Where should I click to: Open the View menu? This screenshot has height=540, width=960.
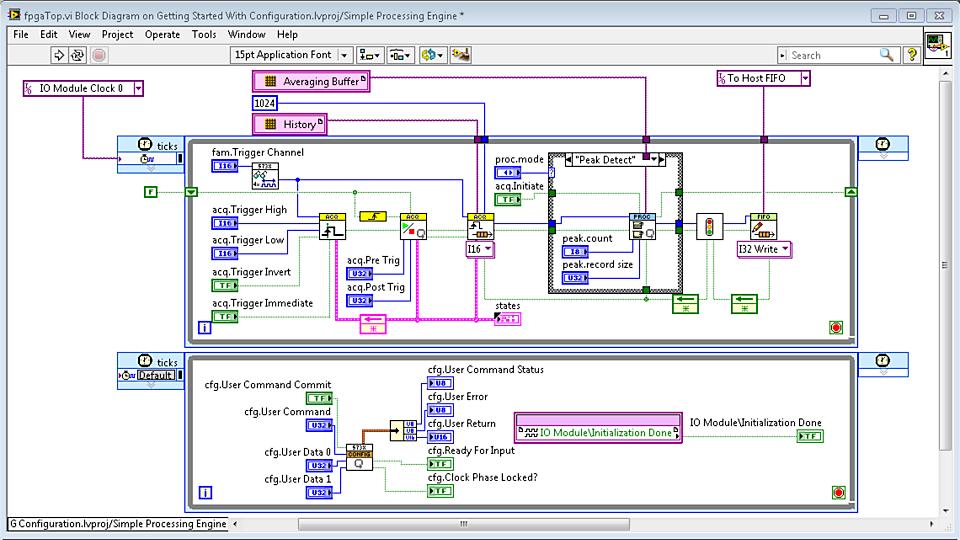pos(79,34)
